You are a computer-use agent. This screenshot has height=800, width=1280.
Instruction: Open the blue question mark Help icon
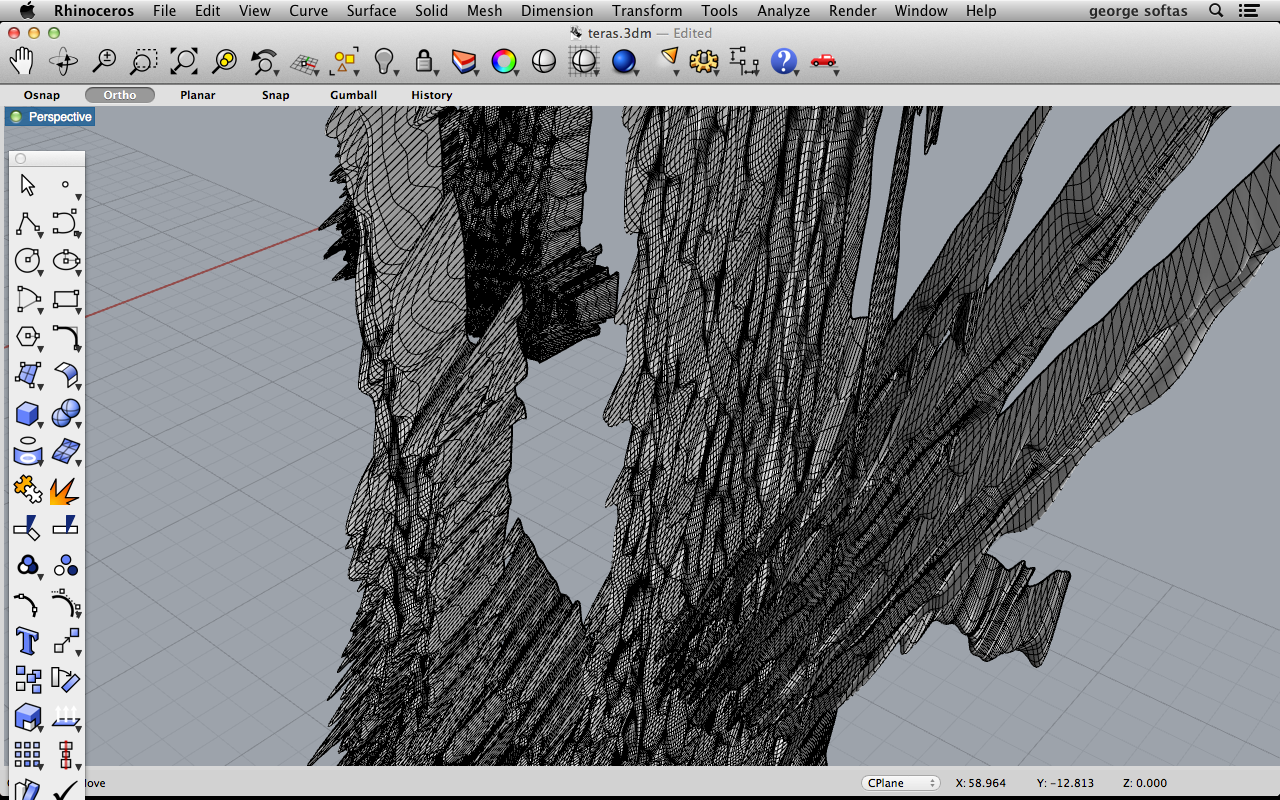click(784, 62)
